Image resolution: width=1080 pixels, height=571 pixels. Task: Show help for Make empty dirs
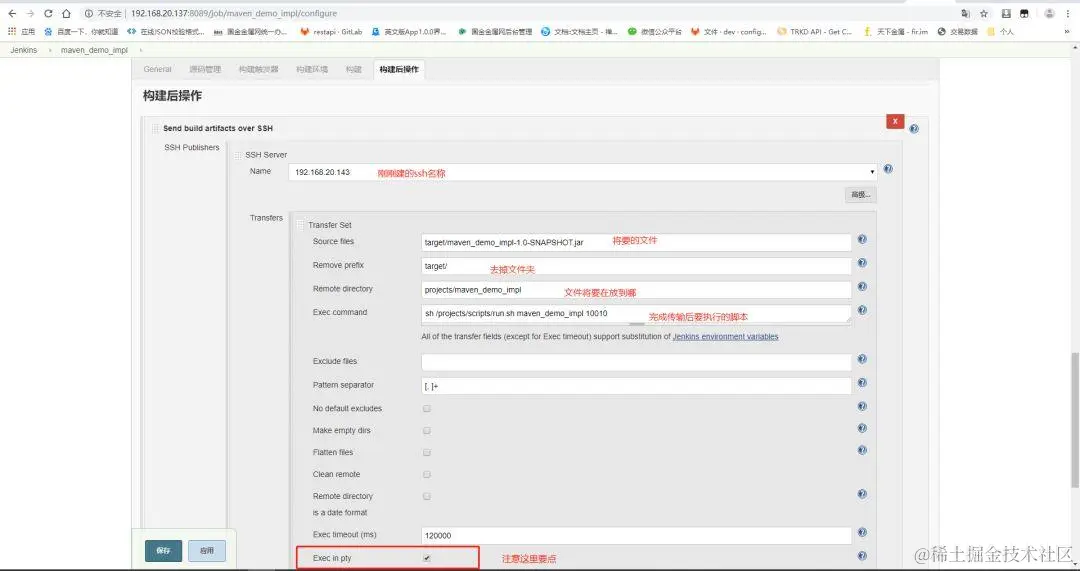pyautogui.click(x=862, y=428)
